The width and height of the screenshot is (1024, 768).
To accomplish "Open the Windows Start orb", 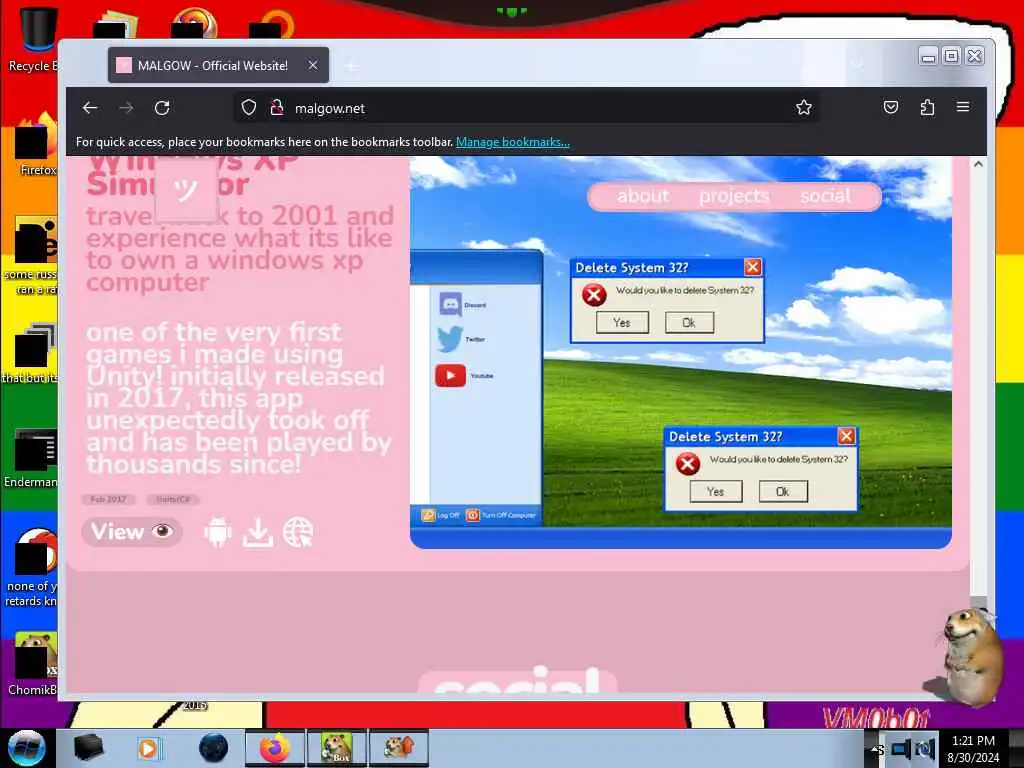I will pos(26,748).
